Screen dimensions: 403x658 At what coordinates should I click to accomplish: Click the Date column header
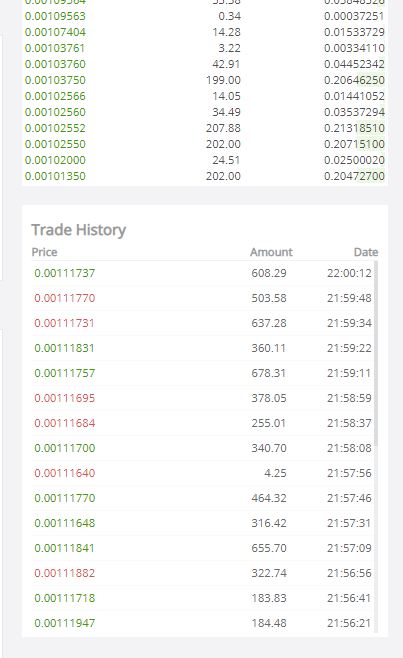tap(366, 252)
